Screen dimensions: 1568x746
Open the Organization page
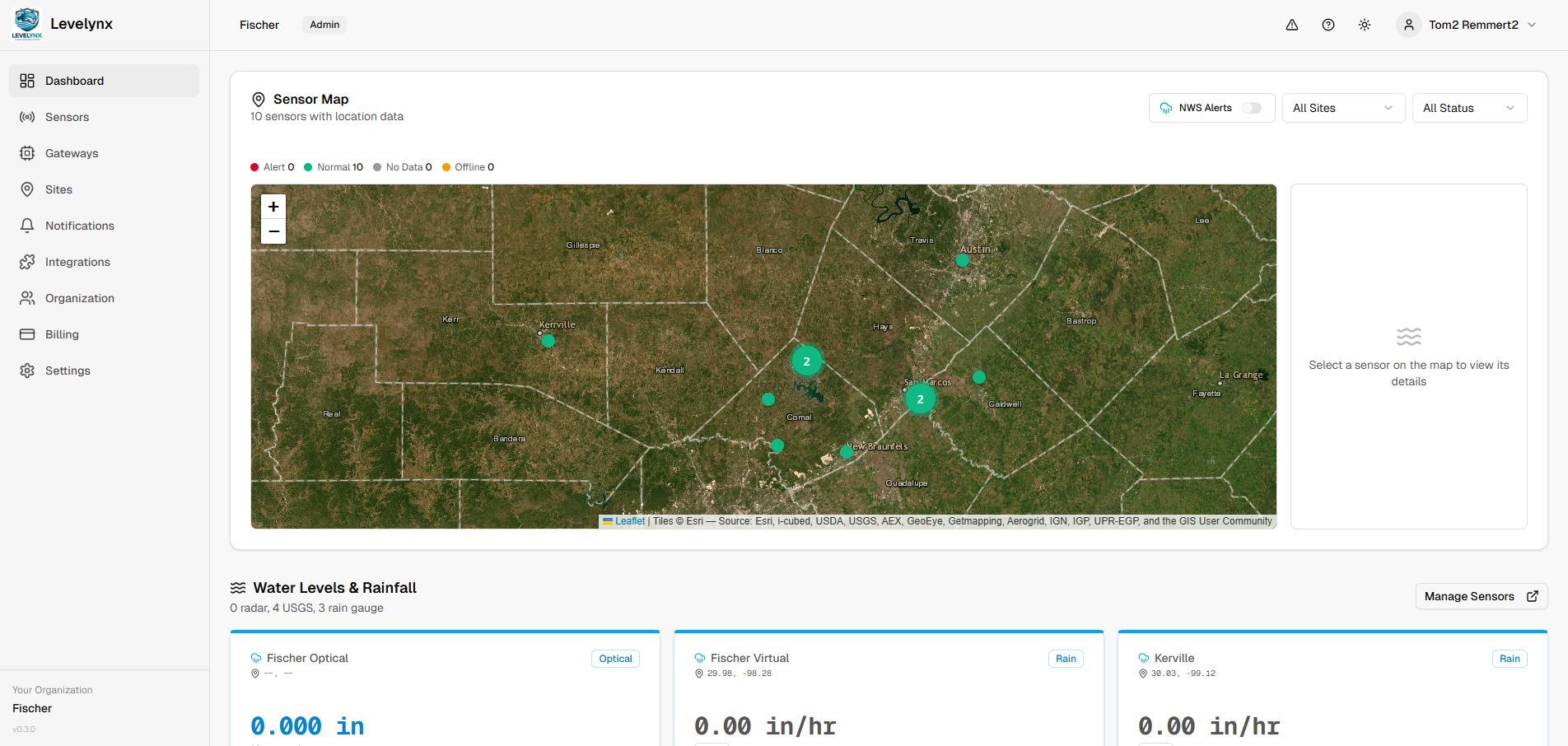(104, 298)
